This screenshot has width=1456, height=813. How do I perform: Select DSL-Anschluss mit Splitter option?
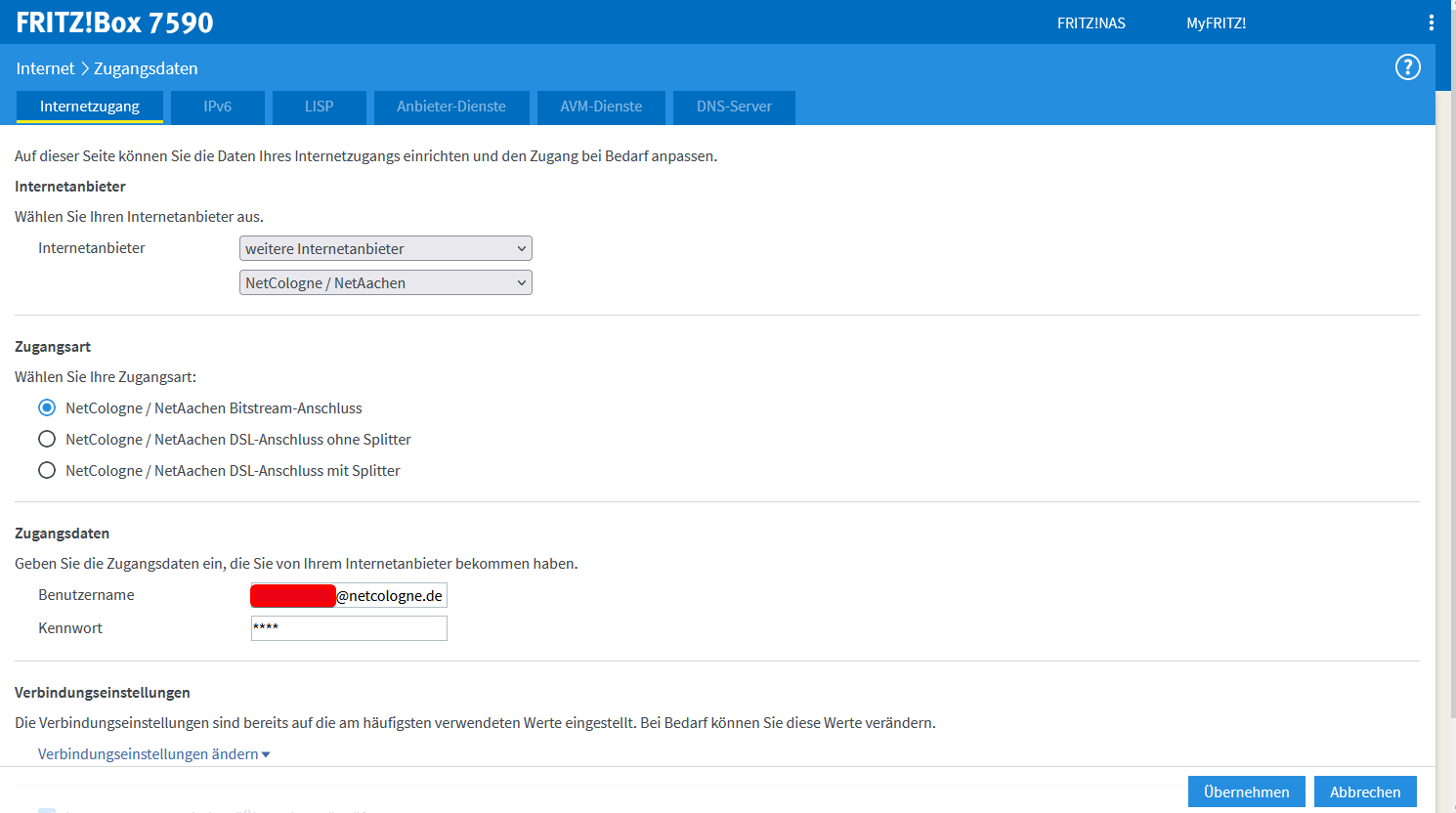47,470
